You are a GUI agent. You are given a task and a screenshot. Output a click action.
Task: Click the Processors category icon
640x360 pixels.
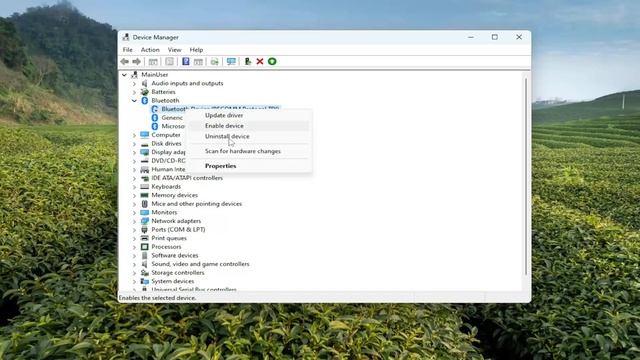pos(144,247)
